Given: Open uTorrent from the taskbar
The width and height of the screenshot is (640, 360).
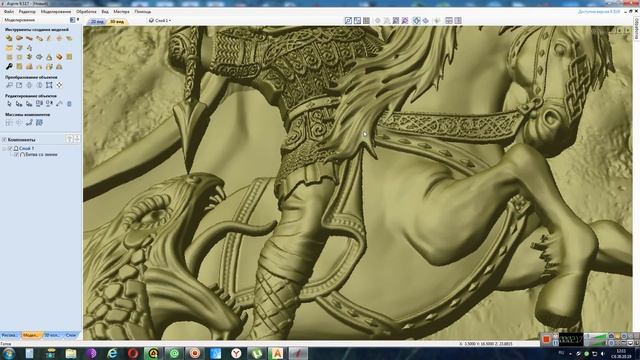Looking at the screenshot, I should 257,353.
